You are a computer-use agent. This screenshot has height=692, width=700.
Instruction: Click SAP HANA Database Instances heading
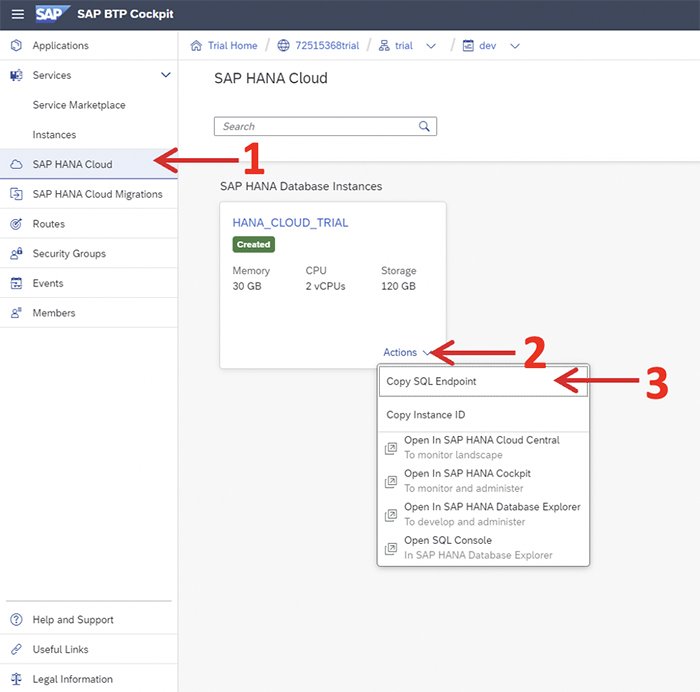(301, 186)
